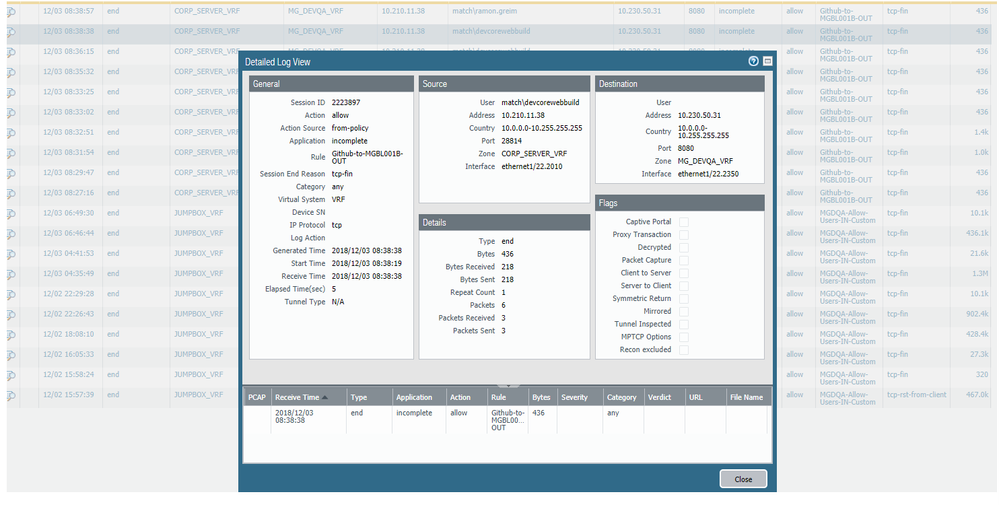Sort related logs by Rule column
999x505 pixels.
tap(508, 397)
